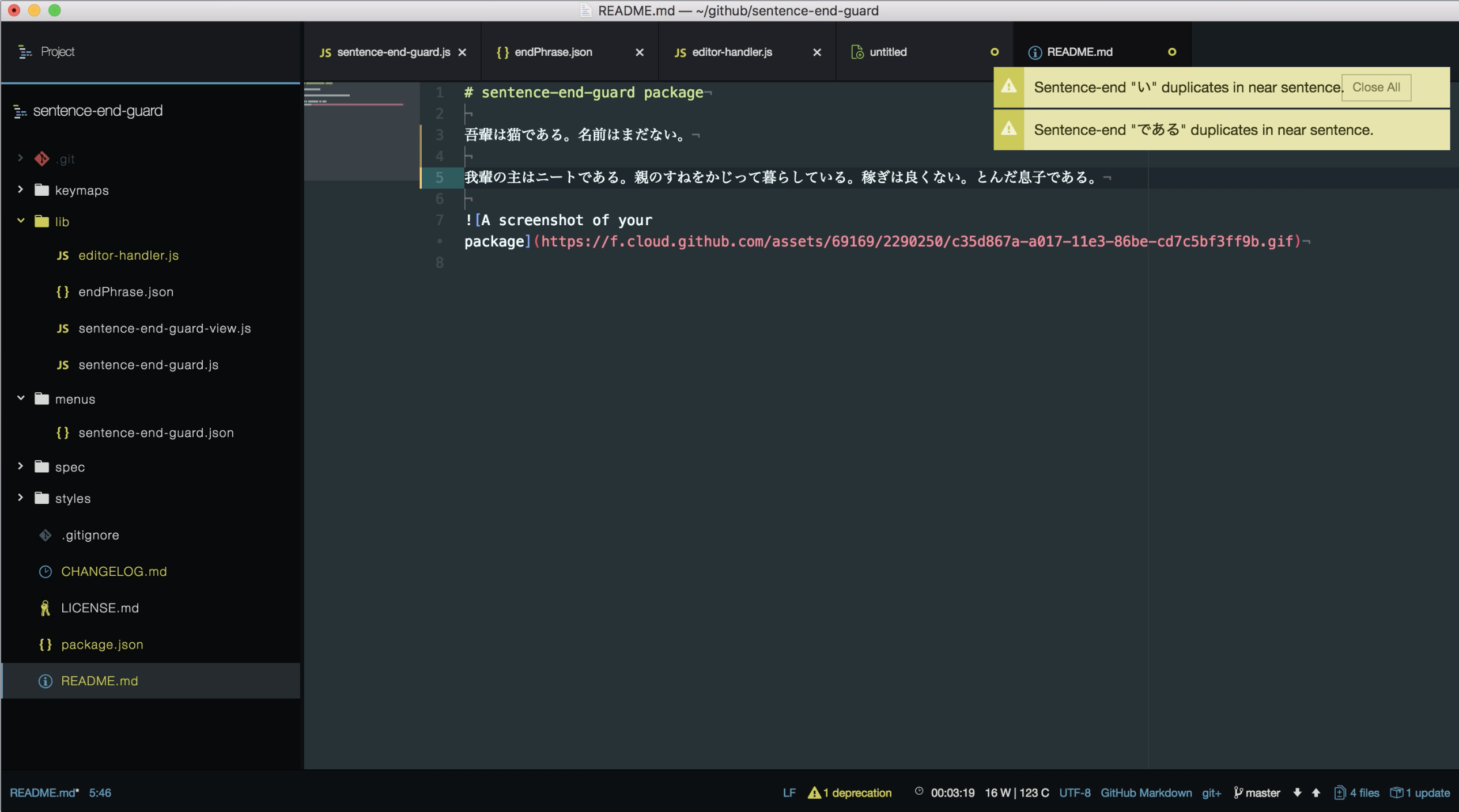Viewport: 1459px width, 812px height.
Task: Click the git push up-arrow in status bar
Action: click(x=1316, y=793)
